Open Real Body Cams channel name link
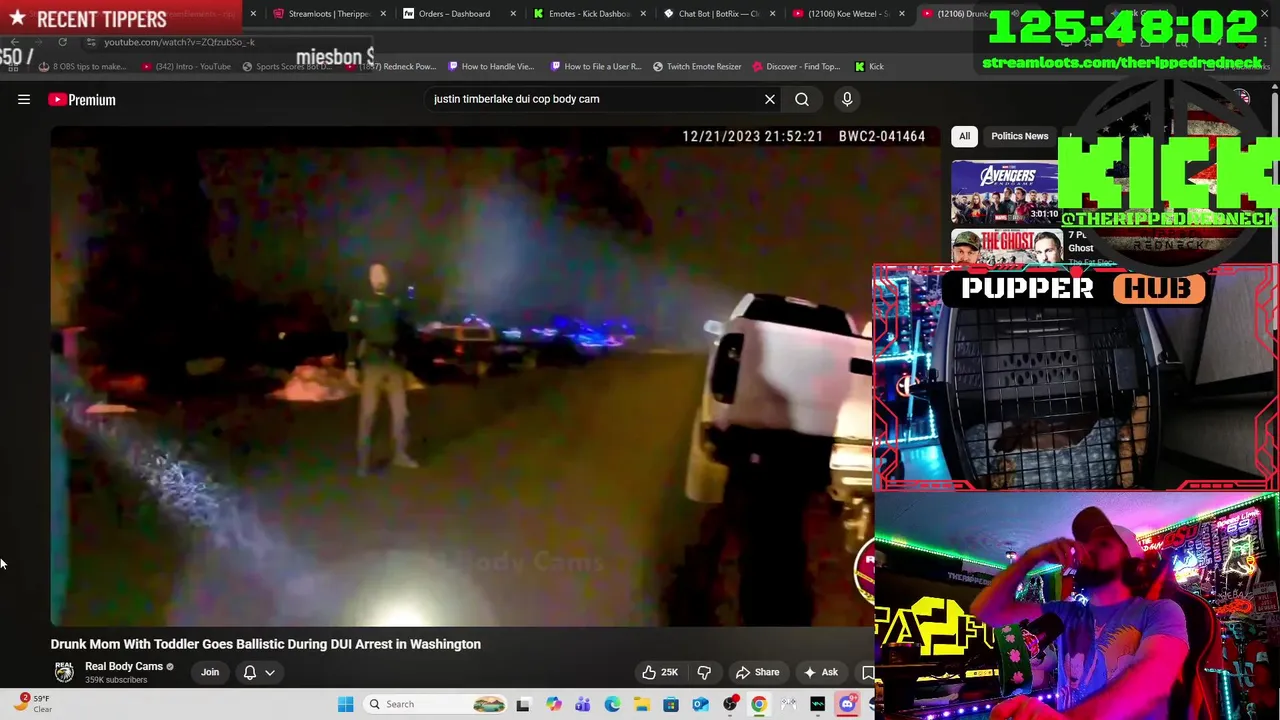 pyautogui.click(x=124, y=666)
